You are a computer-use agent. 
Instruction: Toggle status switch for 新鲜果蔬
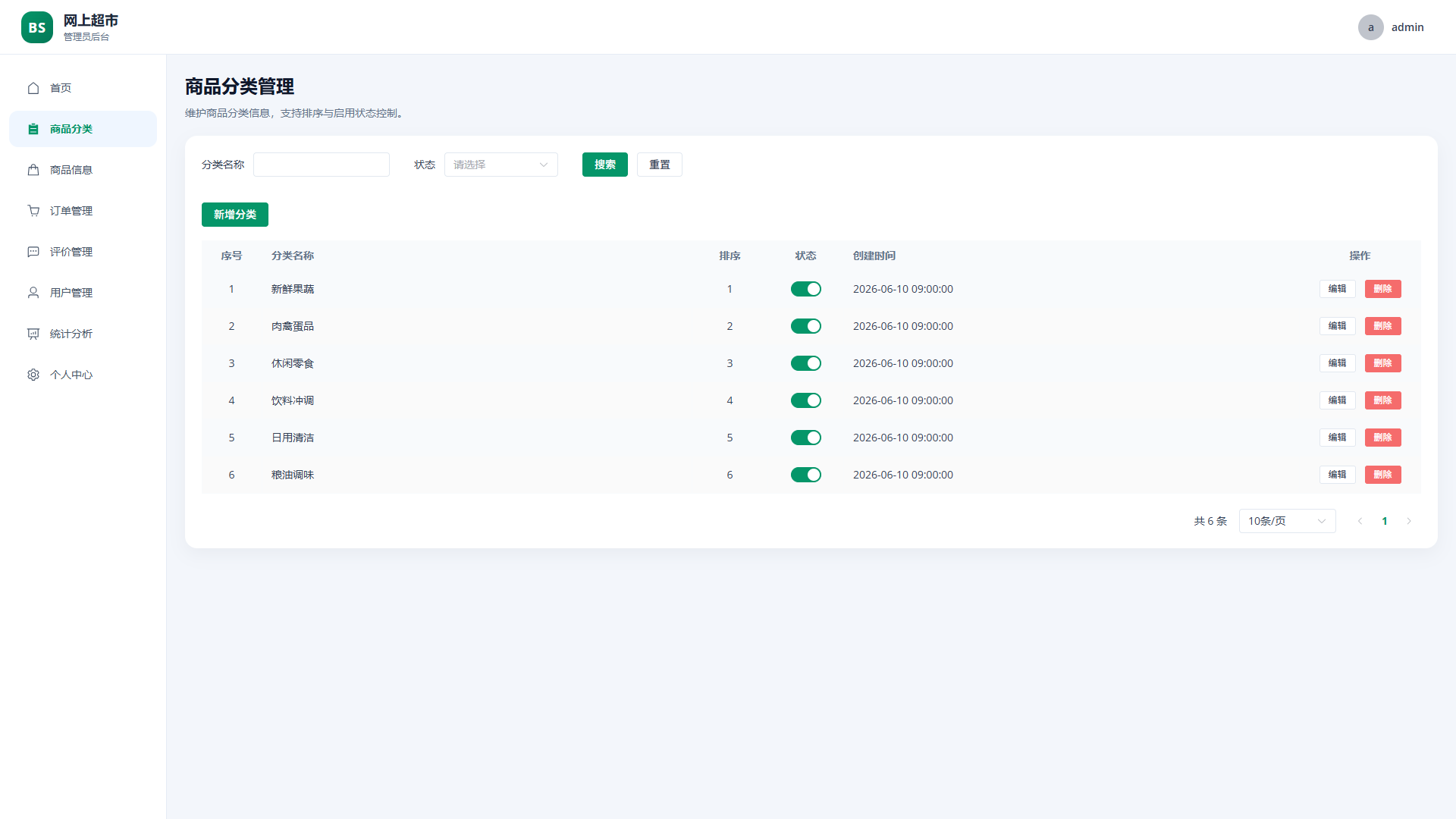point(805,289)
